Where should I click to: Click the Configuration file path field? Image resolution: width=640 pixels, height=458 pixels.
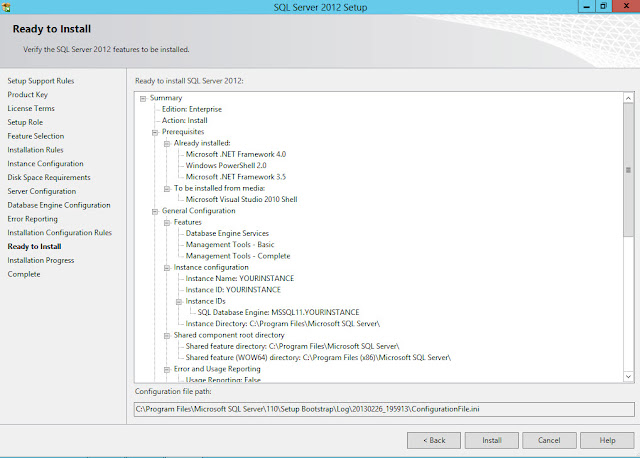point(384,409)
